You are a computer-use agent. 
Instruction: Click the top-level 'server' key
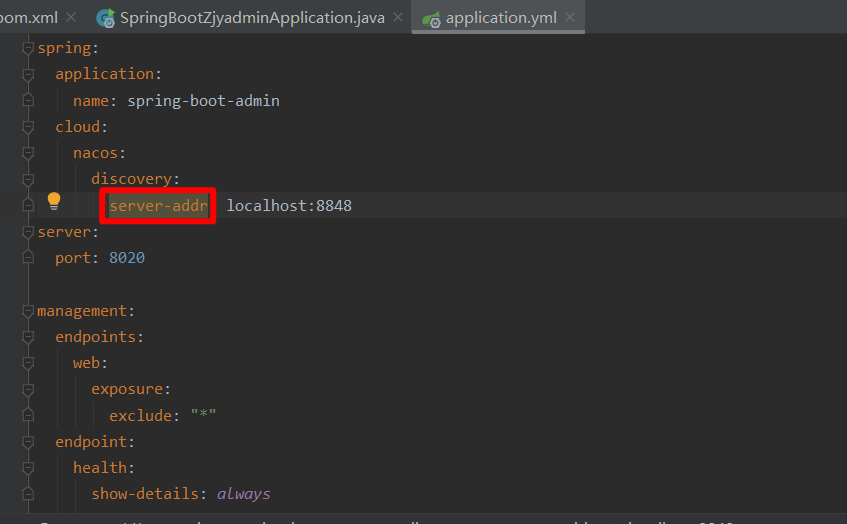pyautogui.click(x=64, y=232)
